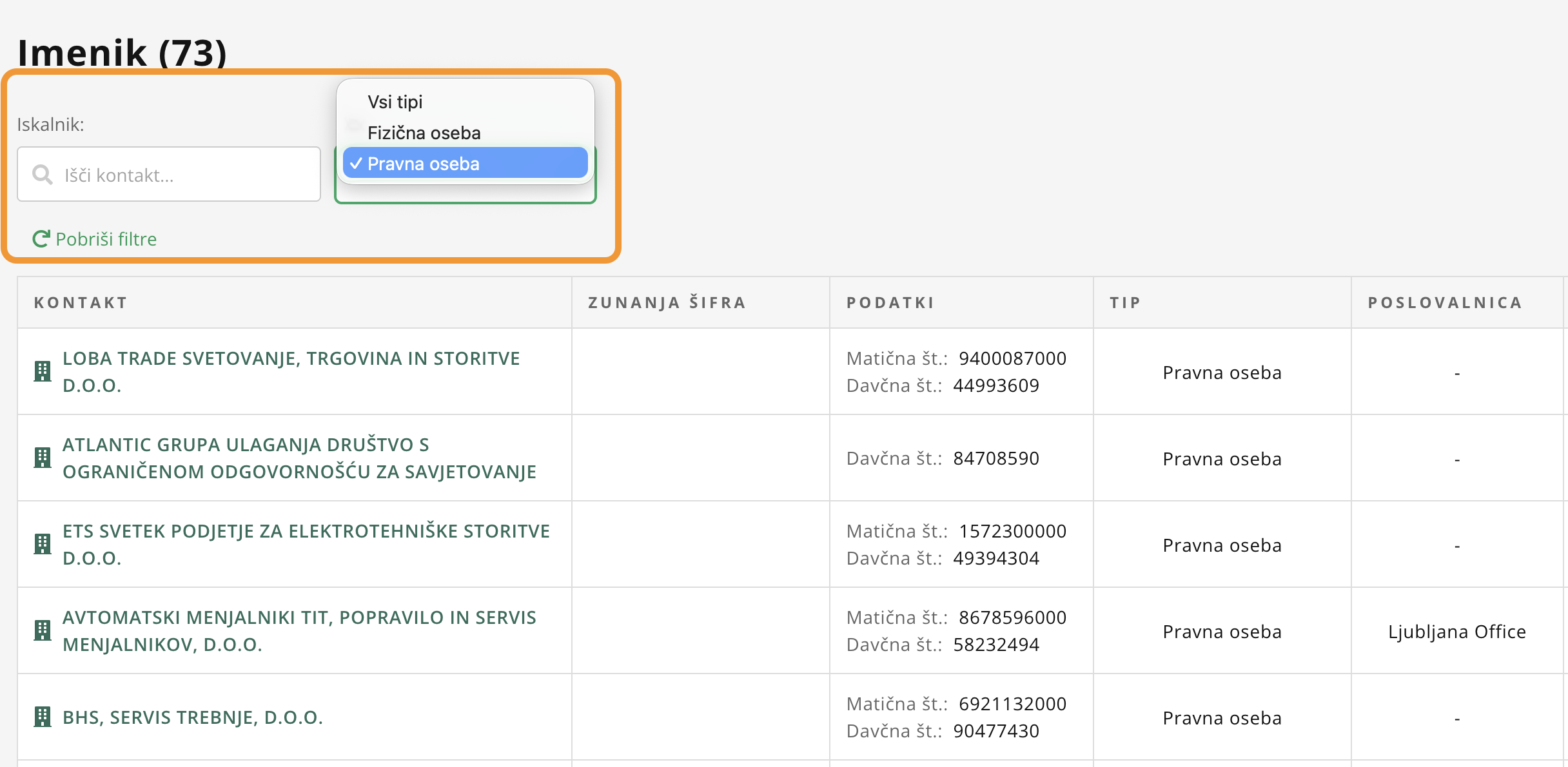Open BHS, SERVIS TREBNJE contact
This screenshot has height=767, width=1568.
click(x=192, y=717)
